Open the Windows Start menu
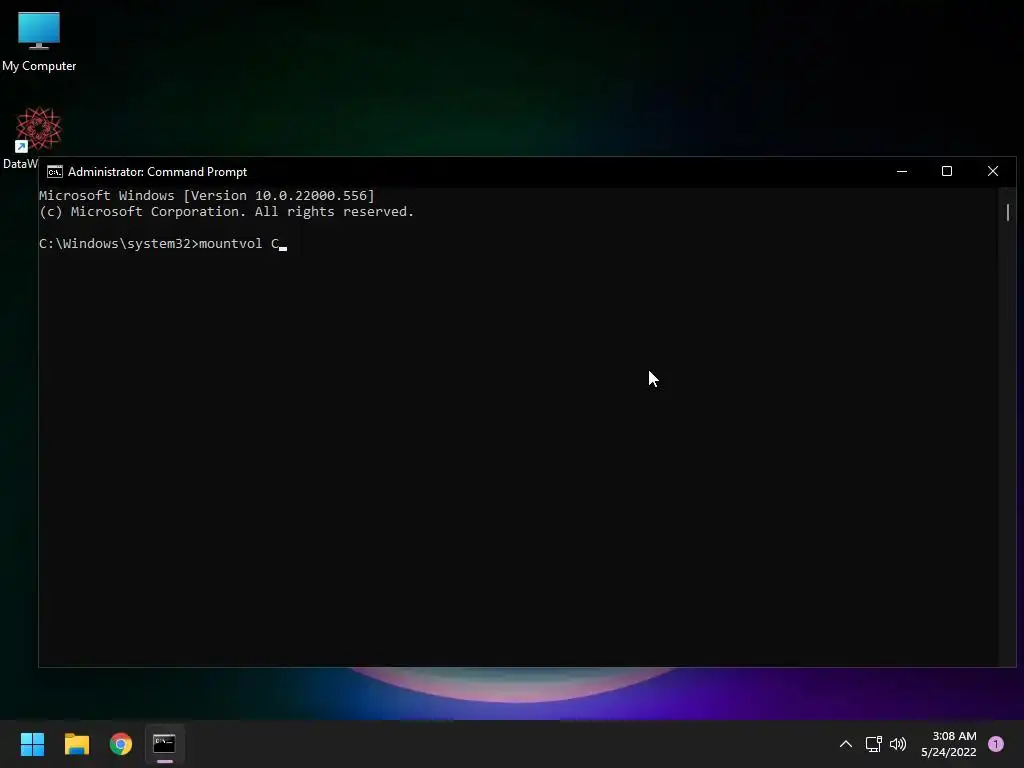This screenshot has width=1024, height=768. [x=32, y=744]
